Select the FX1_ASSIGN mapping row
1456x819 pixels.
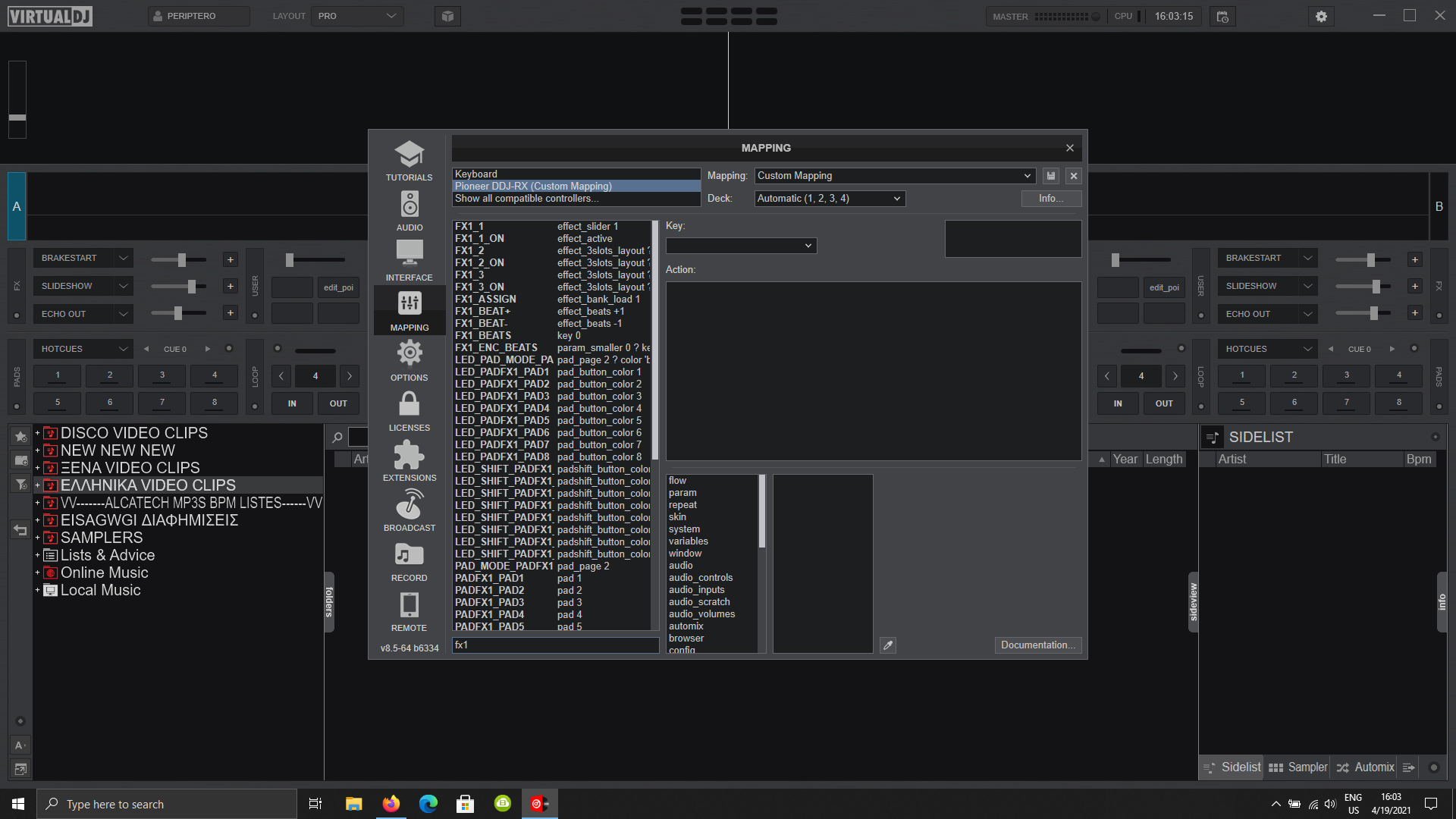coord(552,300)
